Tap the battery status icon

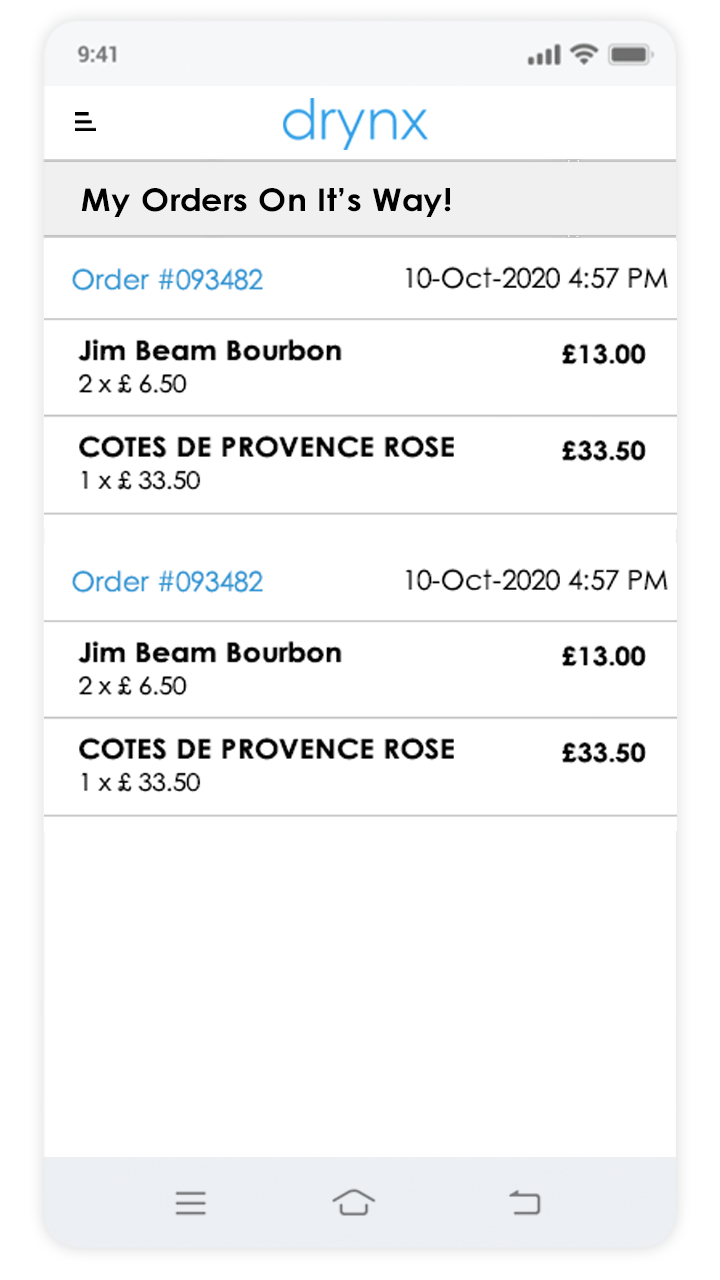click(x=630, y=55)
